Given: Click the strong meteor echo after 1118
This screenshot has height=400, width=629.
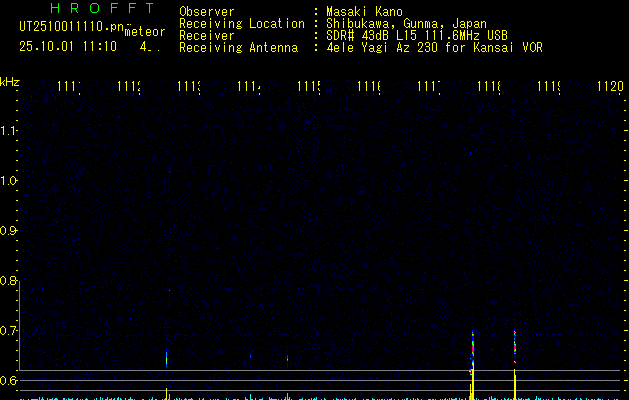Looking at the screenshot, I should [x=515, y=347].
